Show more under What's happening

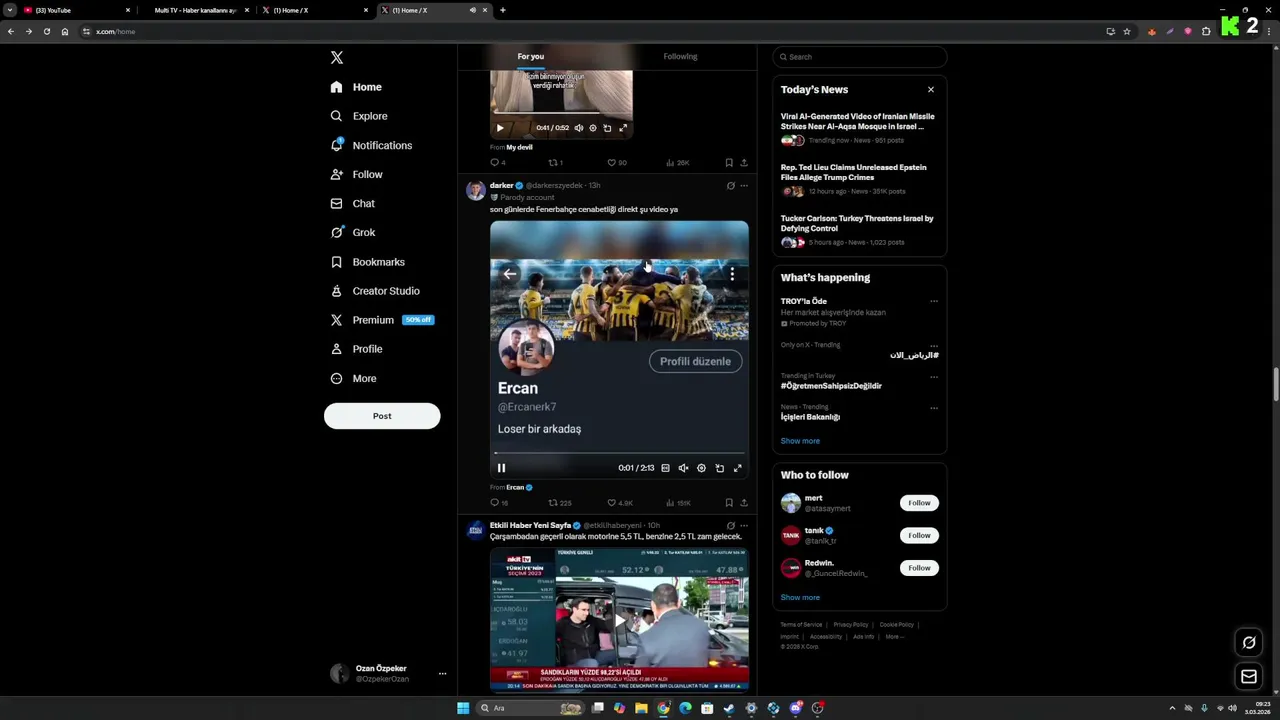click(800, 441)
